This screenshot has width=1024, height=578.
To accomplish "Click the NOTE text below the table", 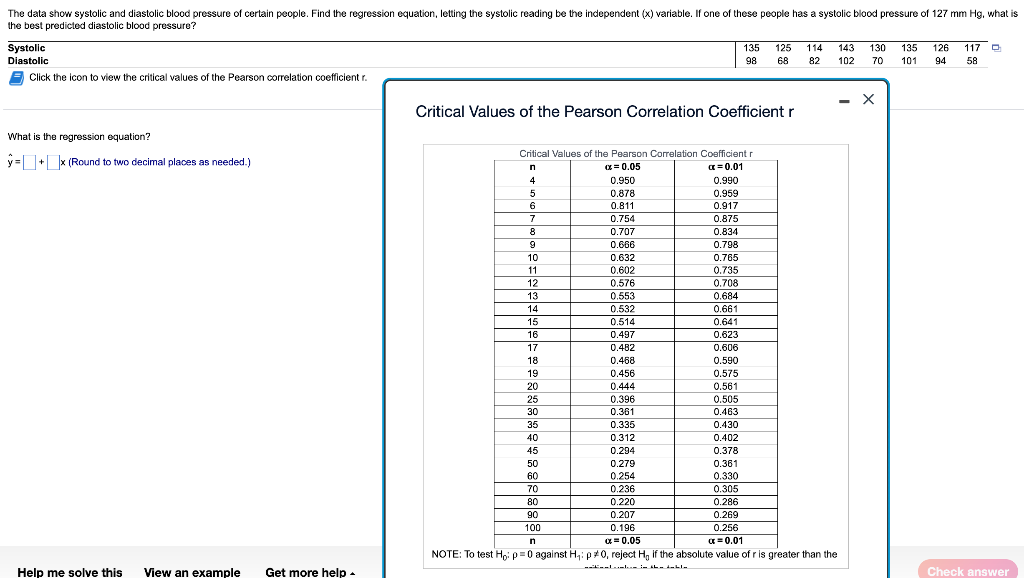I will (x=634, y=554).
